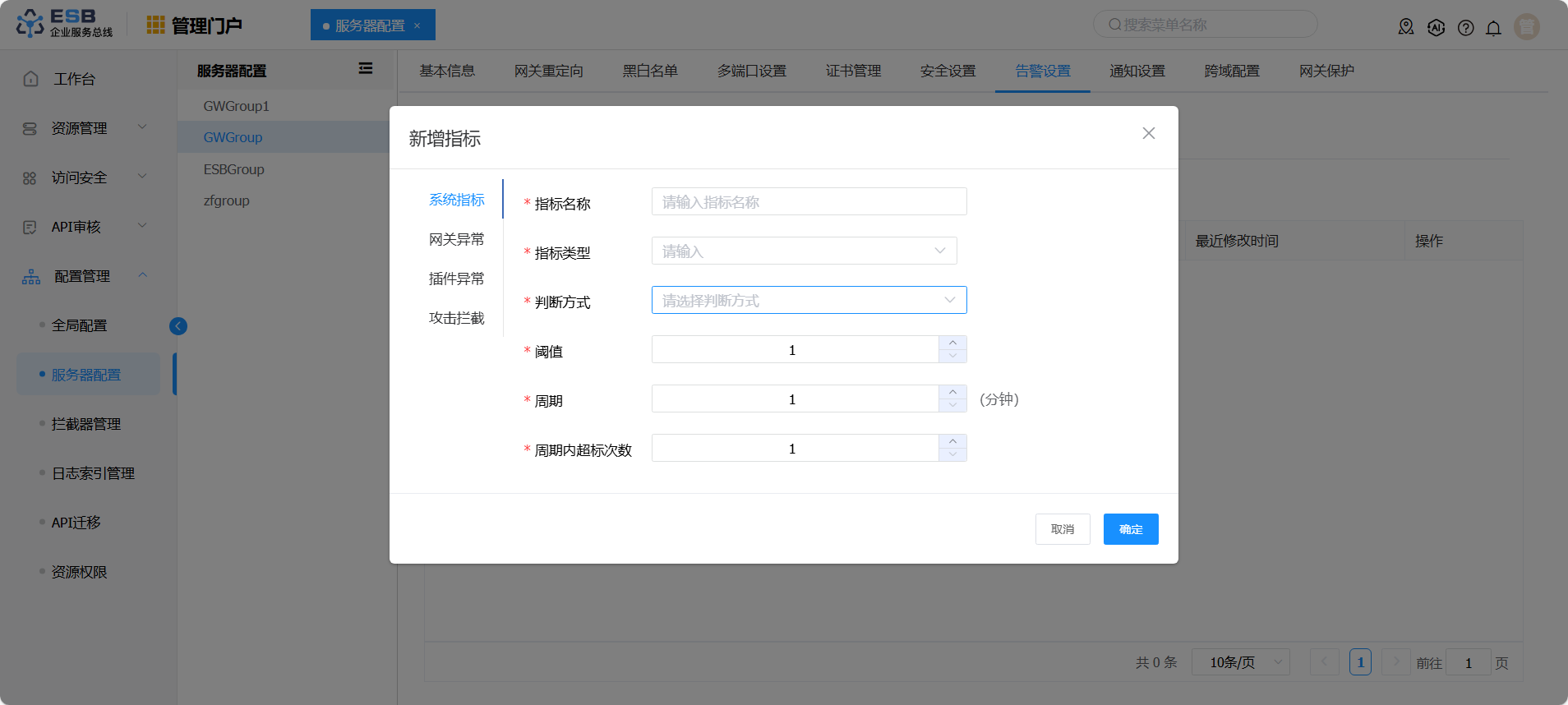Image resolution: width=1568 pixels, height=705 pixels.
Task: Collapse the server list with hamburger icon
Action: (366, 69)
